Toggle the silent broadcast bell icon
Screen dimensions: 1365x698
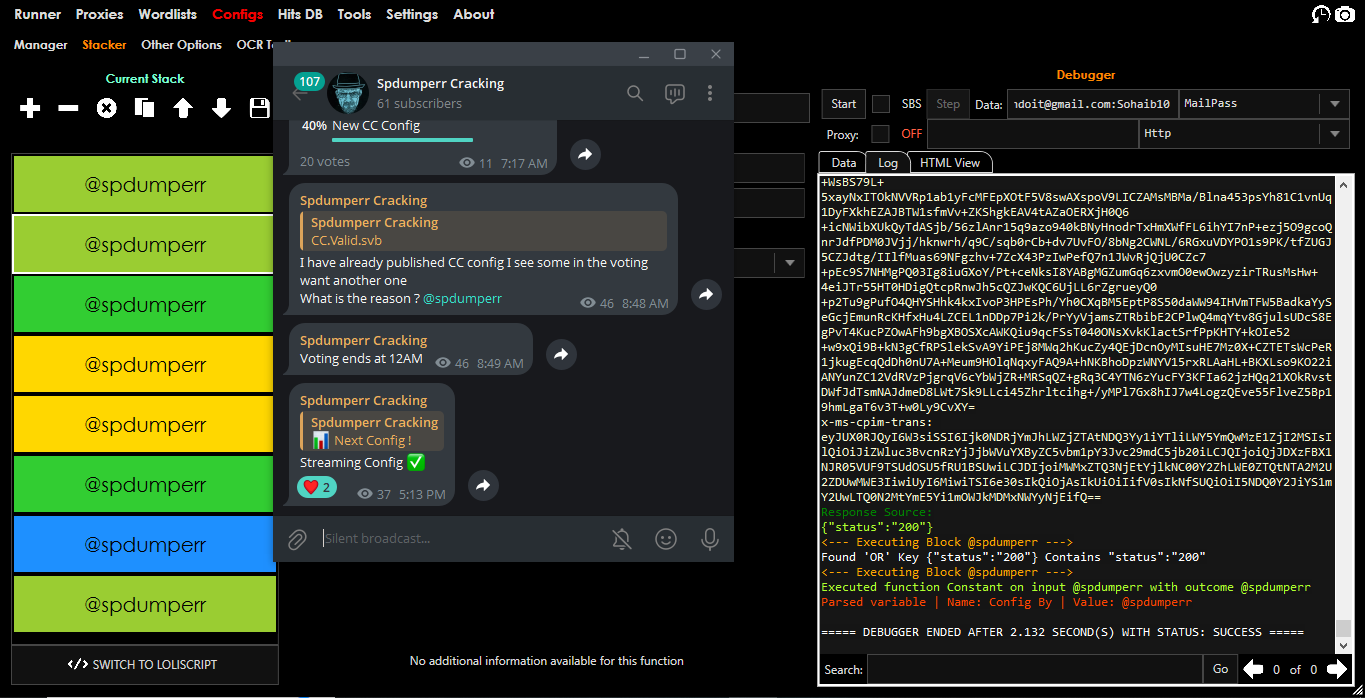coord(622,539)
